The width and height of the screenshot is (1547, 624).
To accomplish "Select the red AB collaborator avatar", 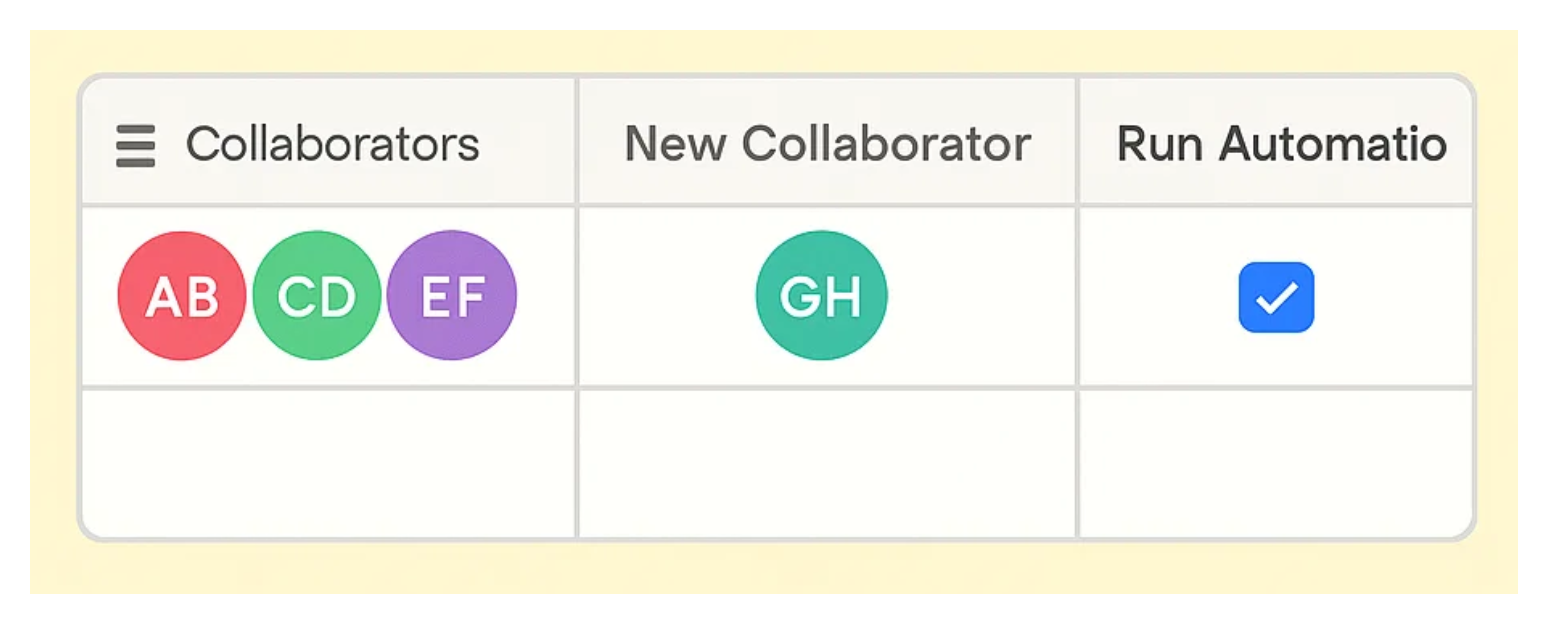I will 181,296.
